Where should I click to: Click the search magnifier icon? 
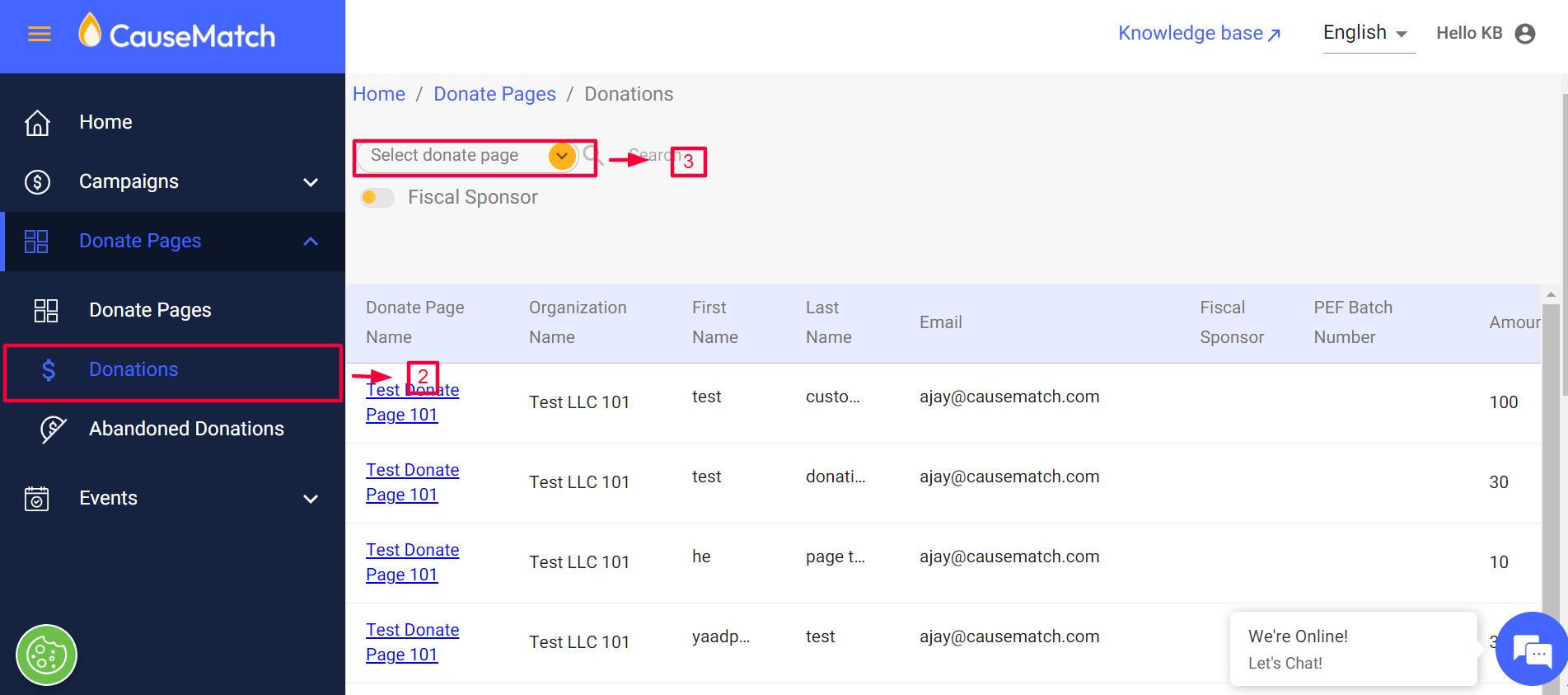point(592,154)
